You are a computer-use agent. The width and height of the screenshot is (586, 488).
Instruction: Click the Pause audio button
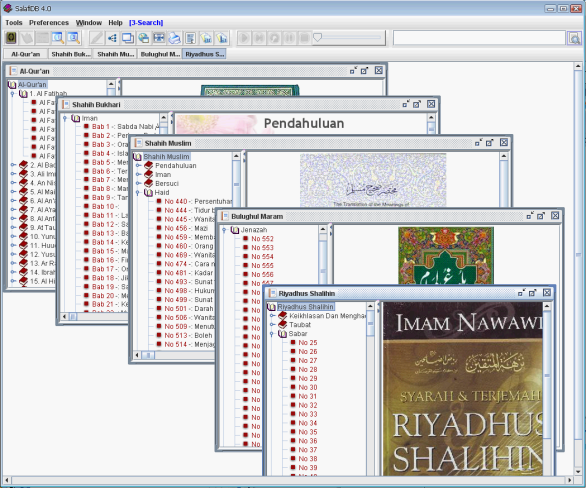point(289,38)
